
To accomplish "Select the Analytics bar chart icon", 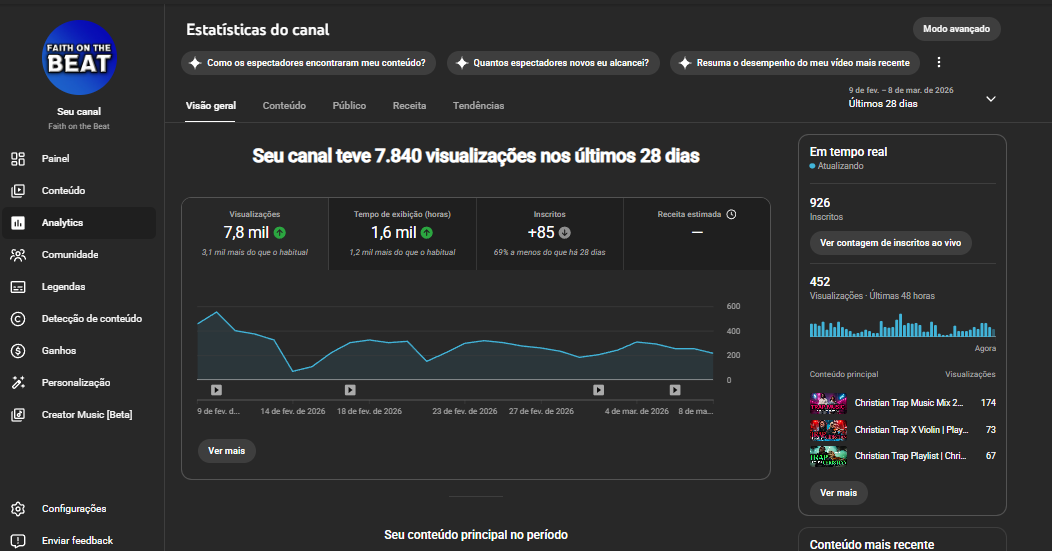I will pyautogui.click(x=18, y=223).
